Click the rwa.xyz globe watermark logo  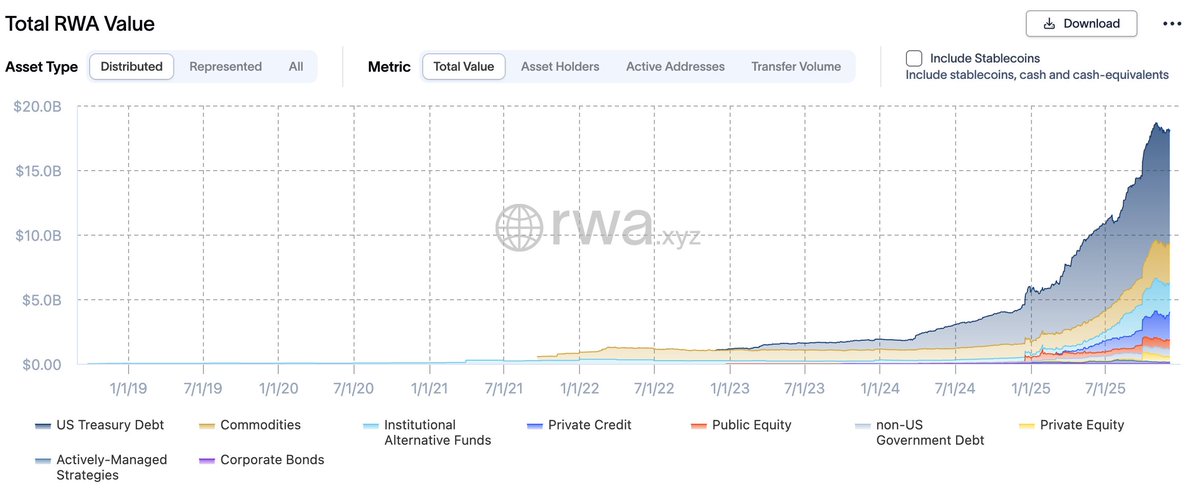point(519,228)
